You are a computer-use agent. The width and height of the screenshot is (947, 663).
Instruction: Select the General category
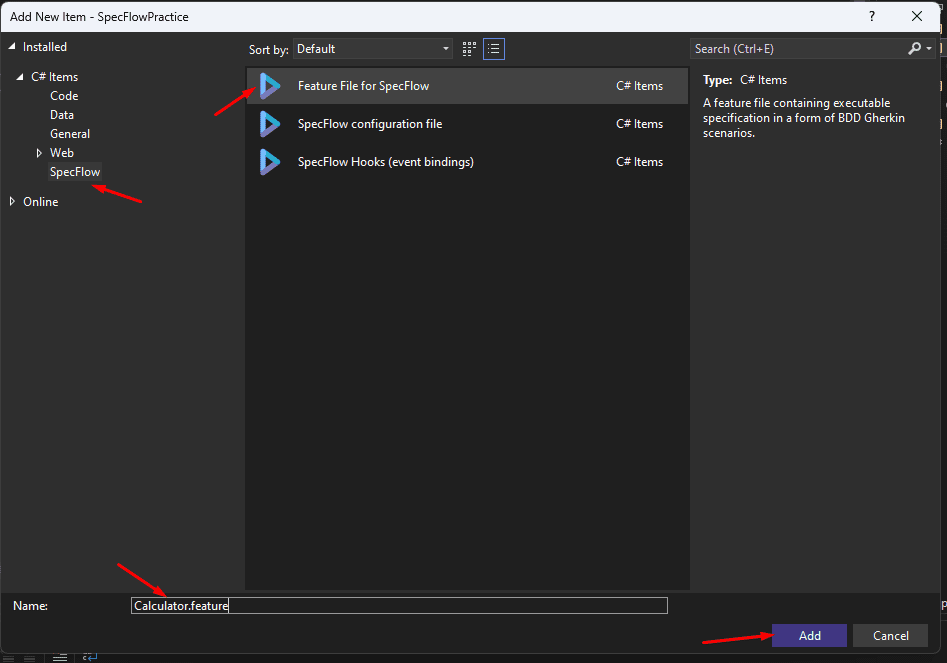click(x=70, y=133)
